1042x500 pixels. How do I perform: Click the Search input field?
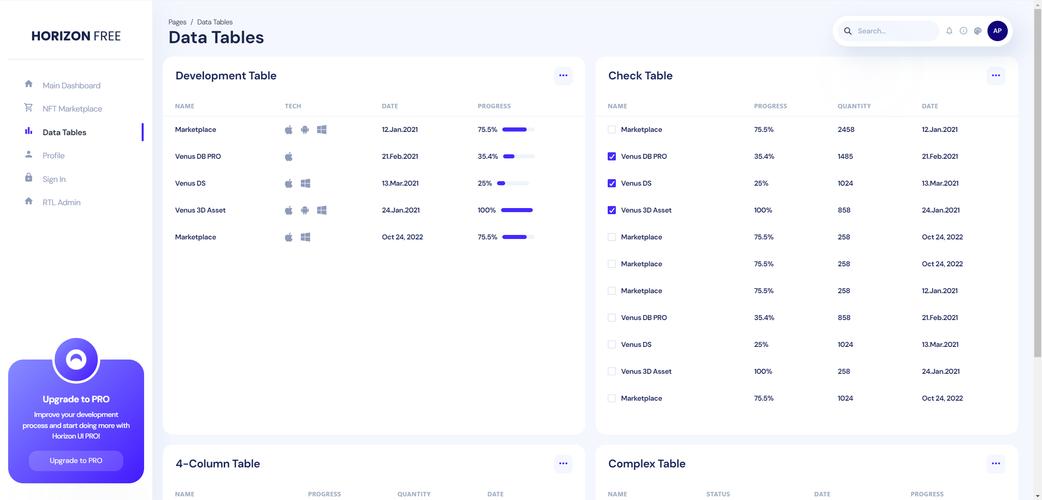point(895,31)
